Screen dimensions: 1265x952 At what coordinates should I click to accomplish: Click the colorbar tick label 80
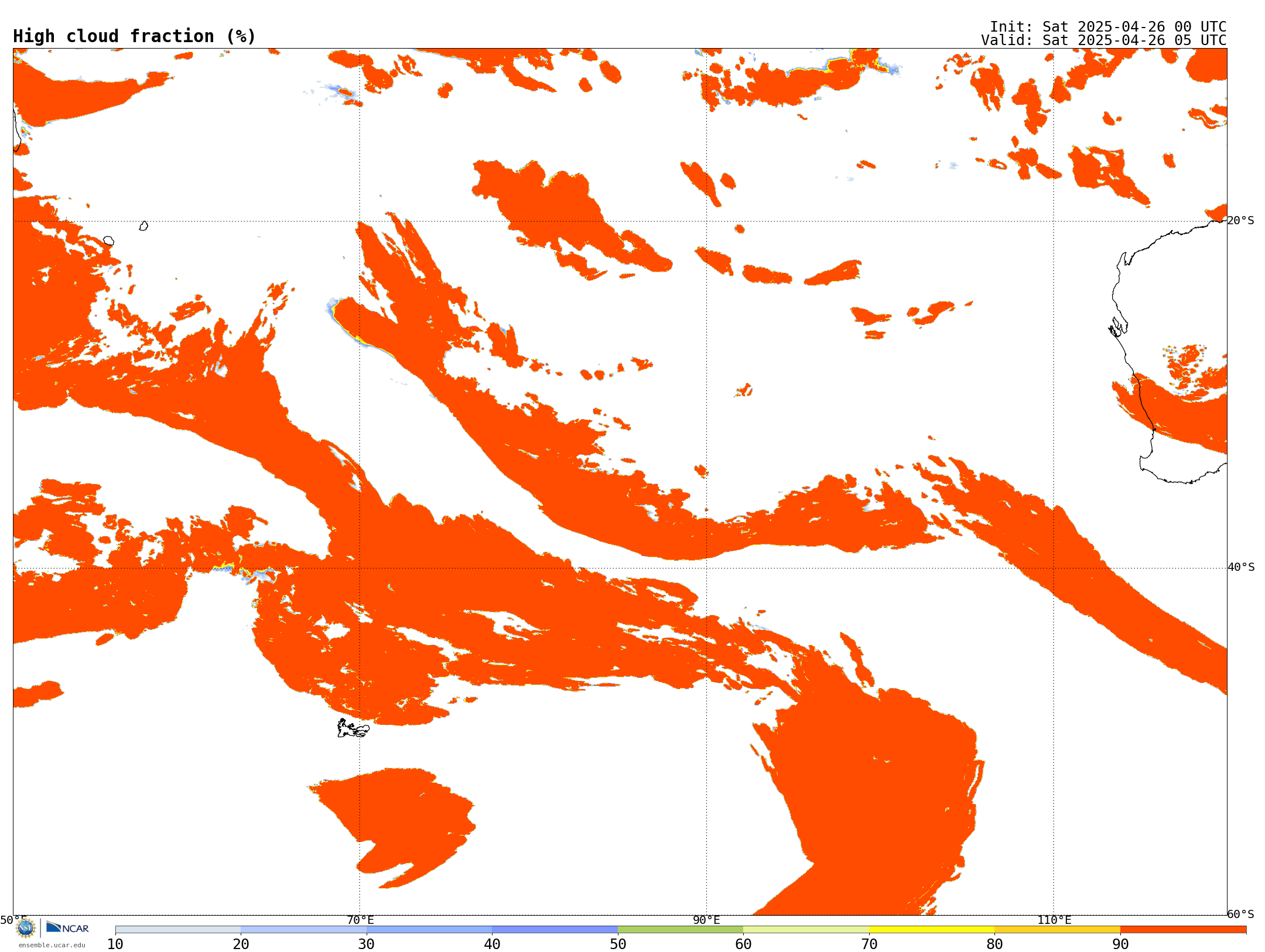994,944
